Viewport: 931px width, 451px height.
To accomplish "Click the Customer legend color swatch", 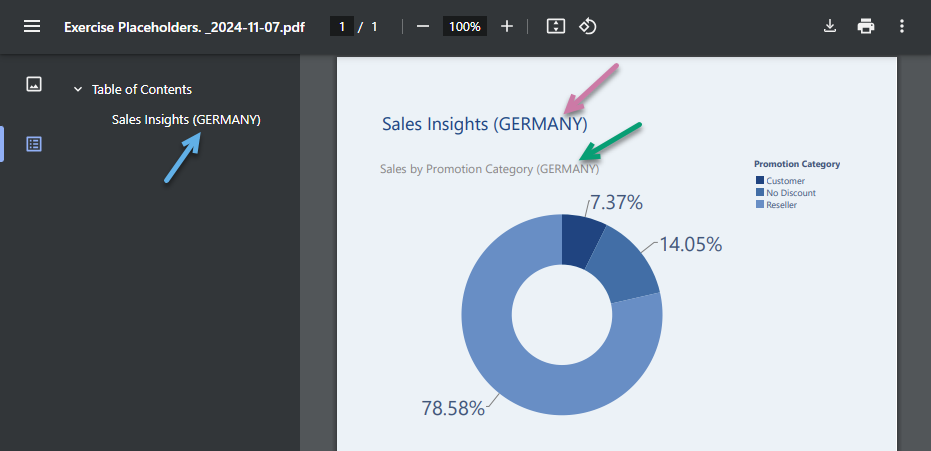I will (x=759, y=180).
